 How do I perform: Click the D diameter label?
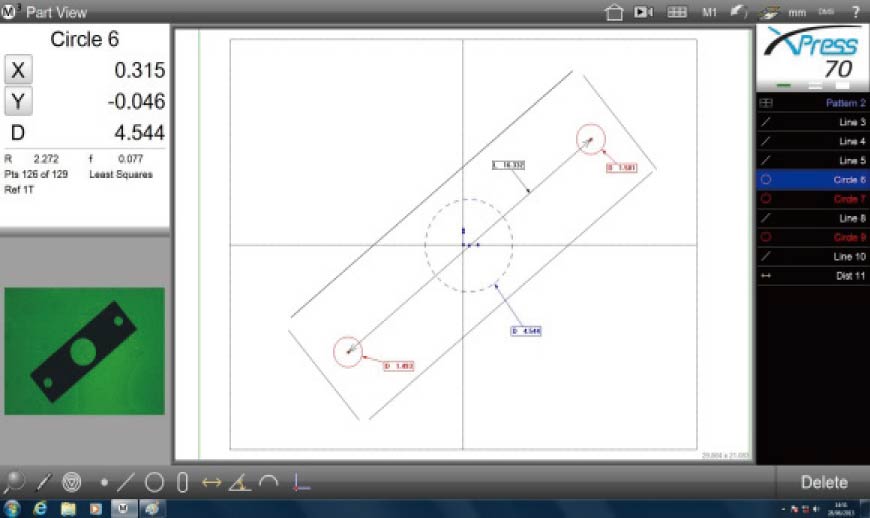point(18,133)
